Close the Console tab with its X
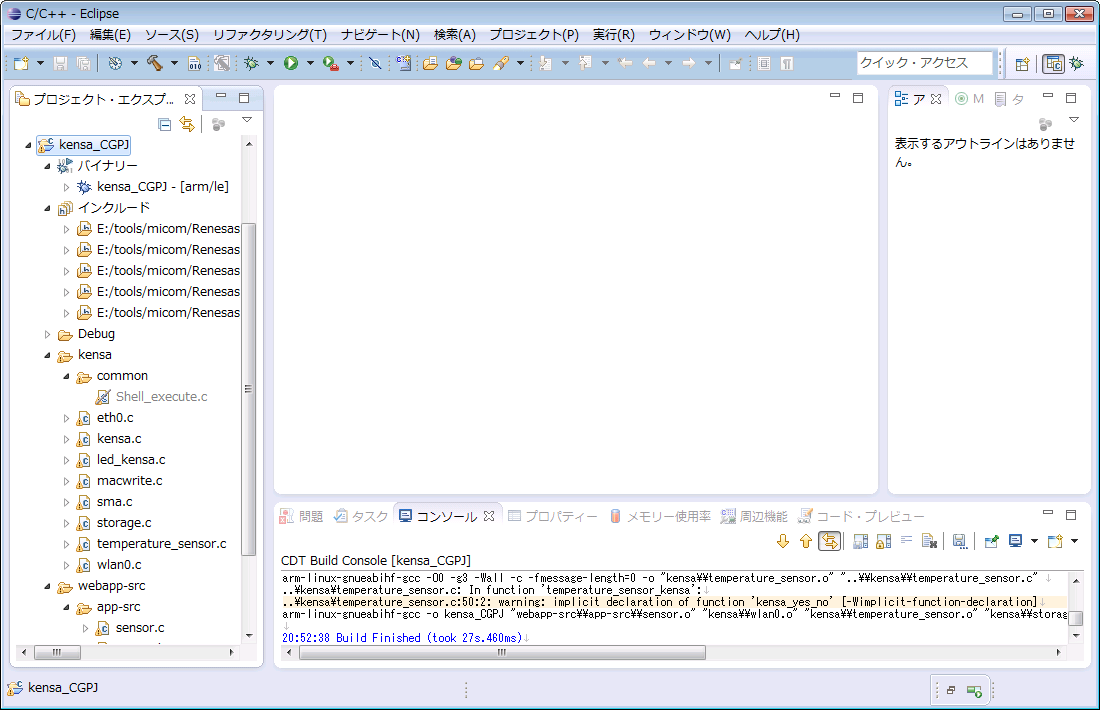1100x710 pixels. 489,516
